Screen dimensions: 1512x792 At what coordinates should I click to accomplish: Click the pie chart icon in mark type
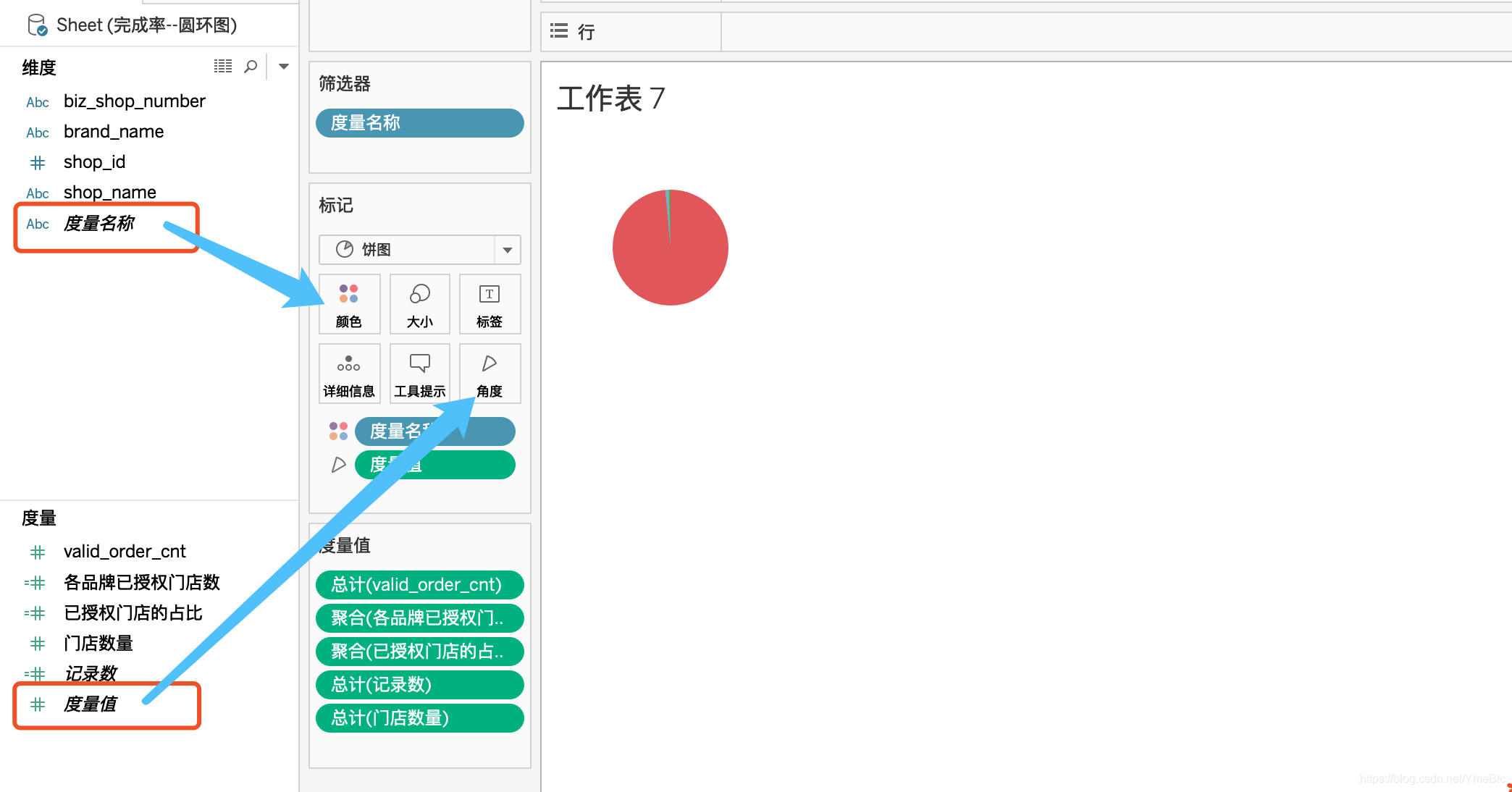pyautogui.click(x=345, y=250)
